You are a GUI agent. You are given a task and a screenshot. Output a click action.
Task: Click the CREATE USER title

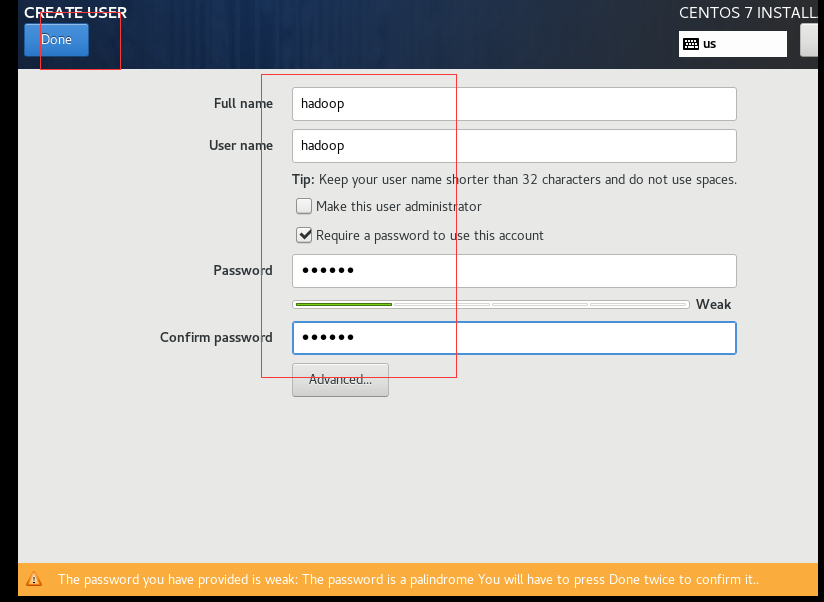pyautogui.click(x=76, y=12)
